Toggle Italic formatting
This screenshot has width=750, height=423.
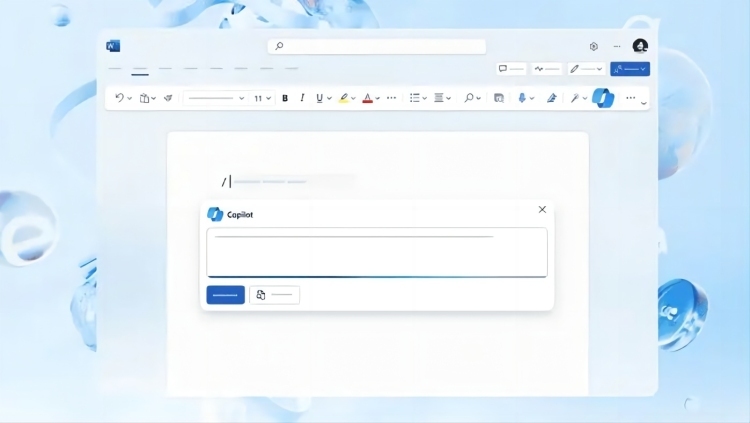(302, 98)
